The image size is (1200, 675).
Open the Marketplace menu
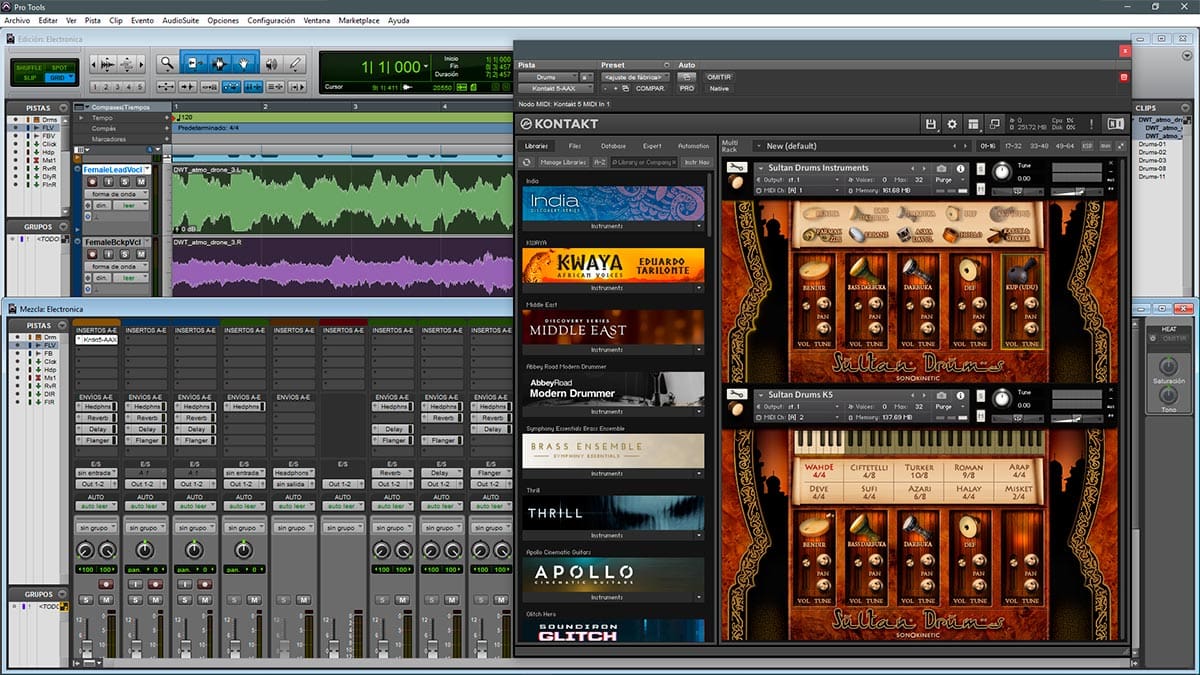click(358, 20)
